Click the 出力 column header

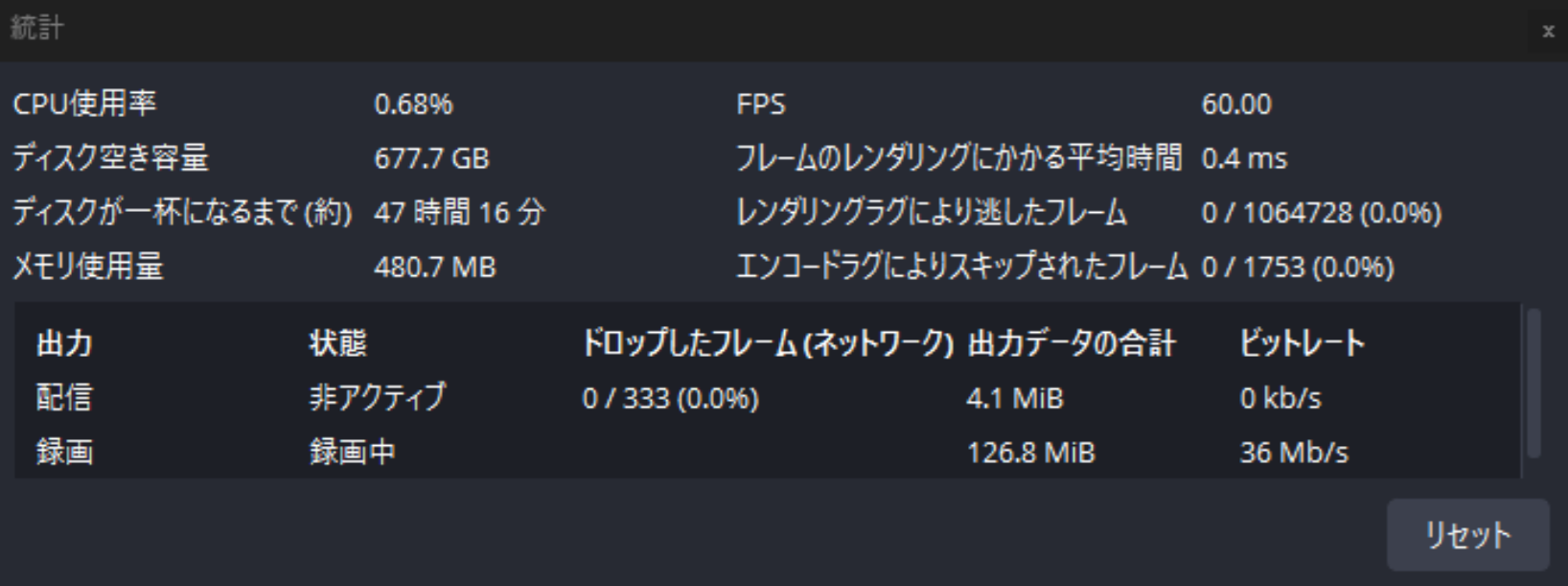pos(64,343)
